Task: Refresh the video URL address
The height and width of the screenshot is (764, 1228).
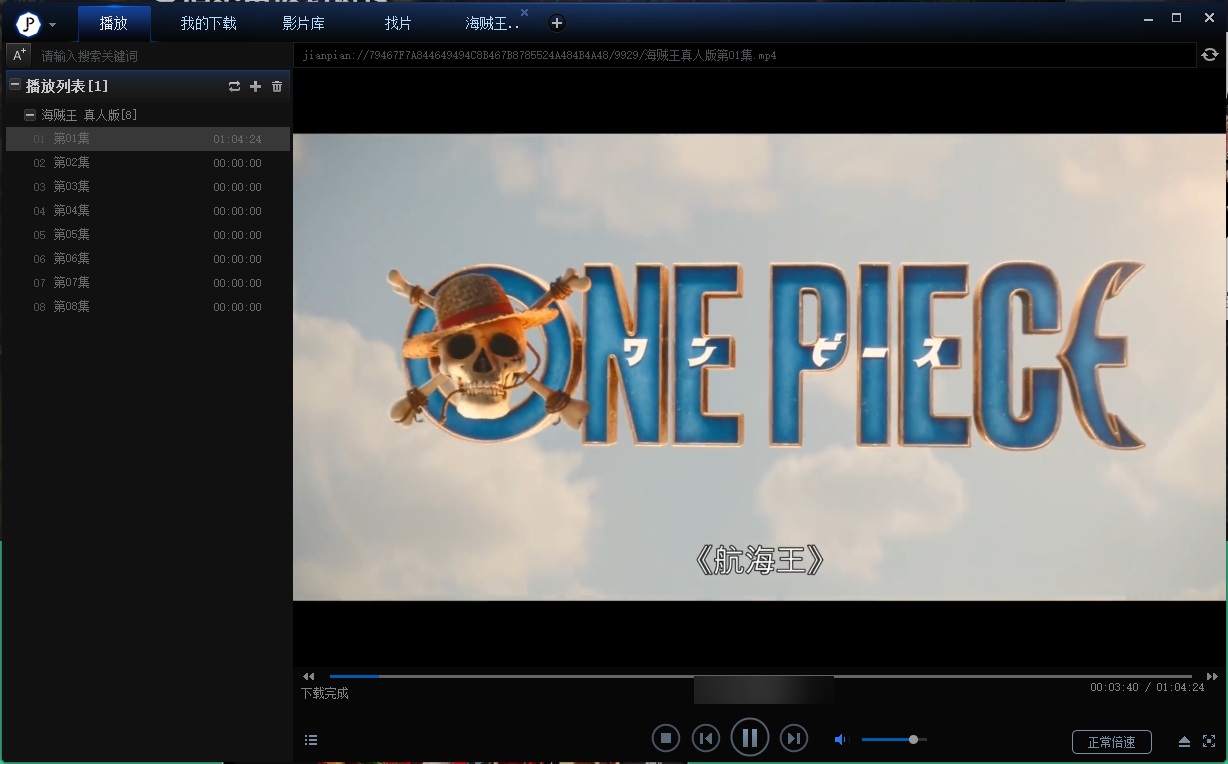Action: click(1210, 55)
